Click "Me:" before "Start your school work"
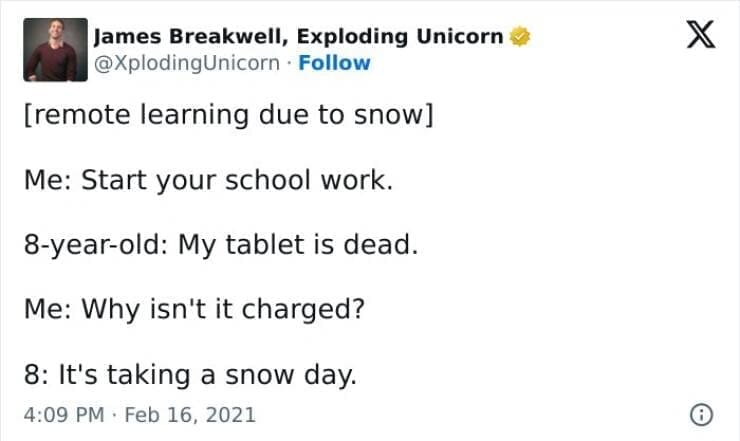The height and width of the screenshot is (441, 740). (46, 181)
